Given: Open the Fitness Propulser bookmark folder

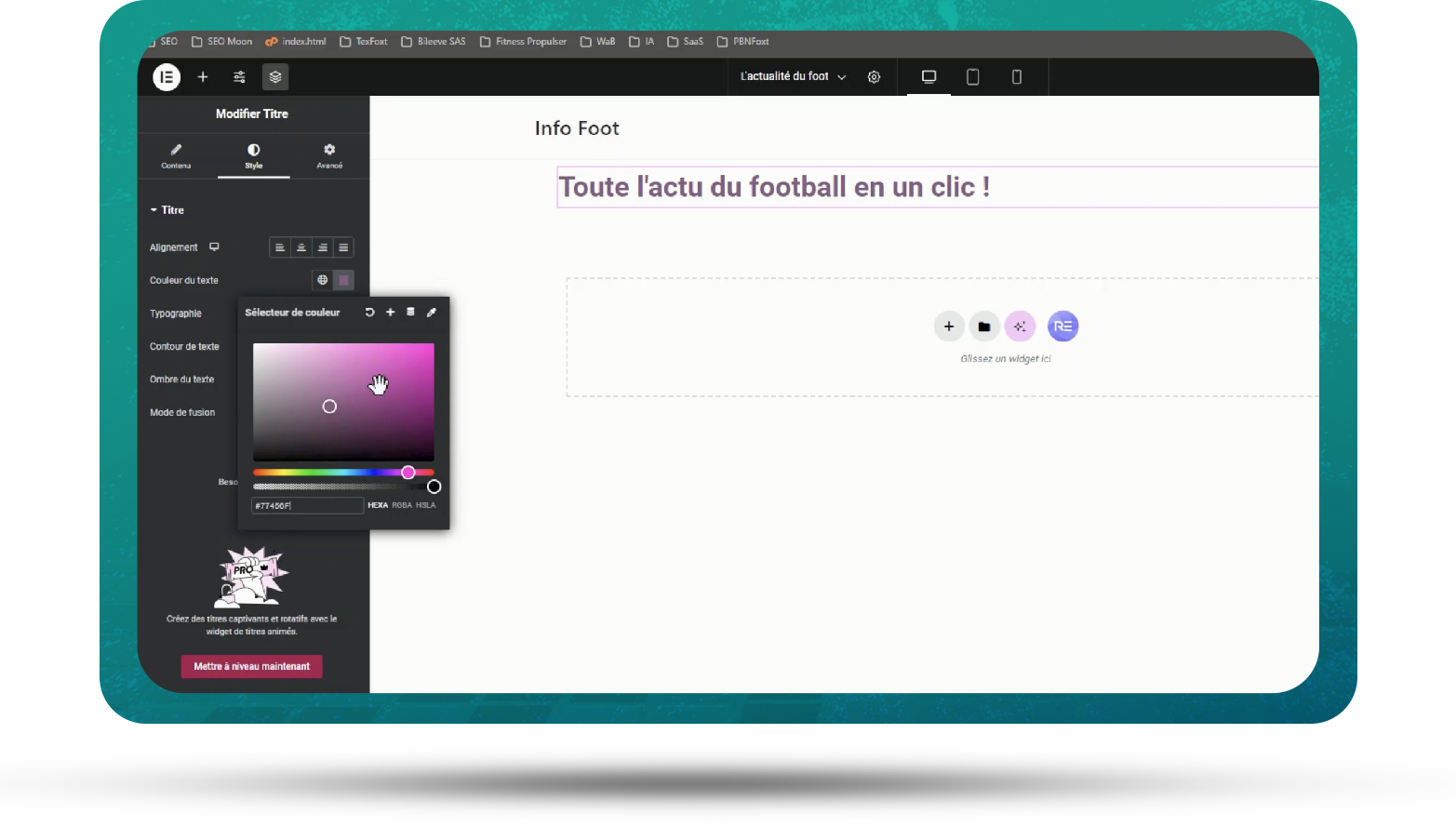Looking at the screenshot, I should point(523,42).
